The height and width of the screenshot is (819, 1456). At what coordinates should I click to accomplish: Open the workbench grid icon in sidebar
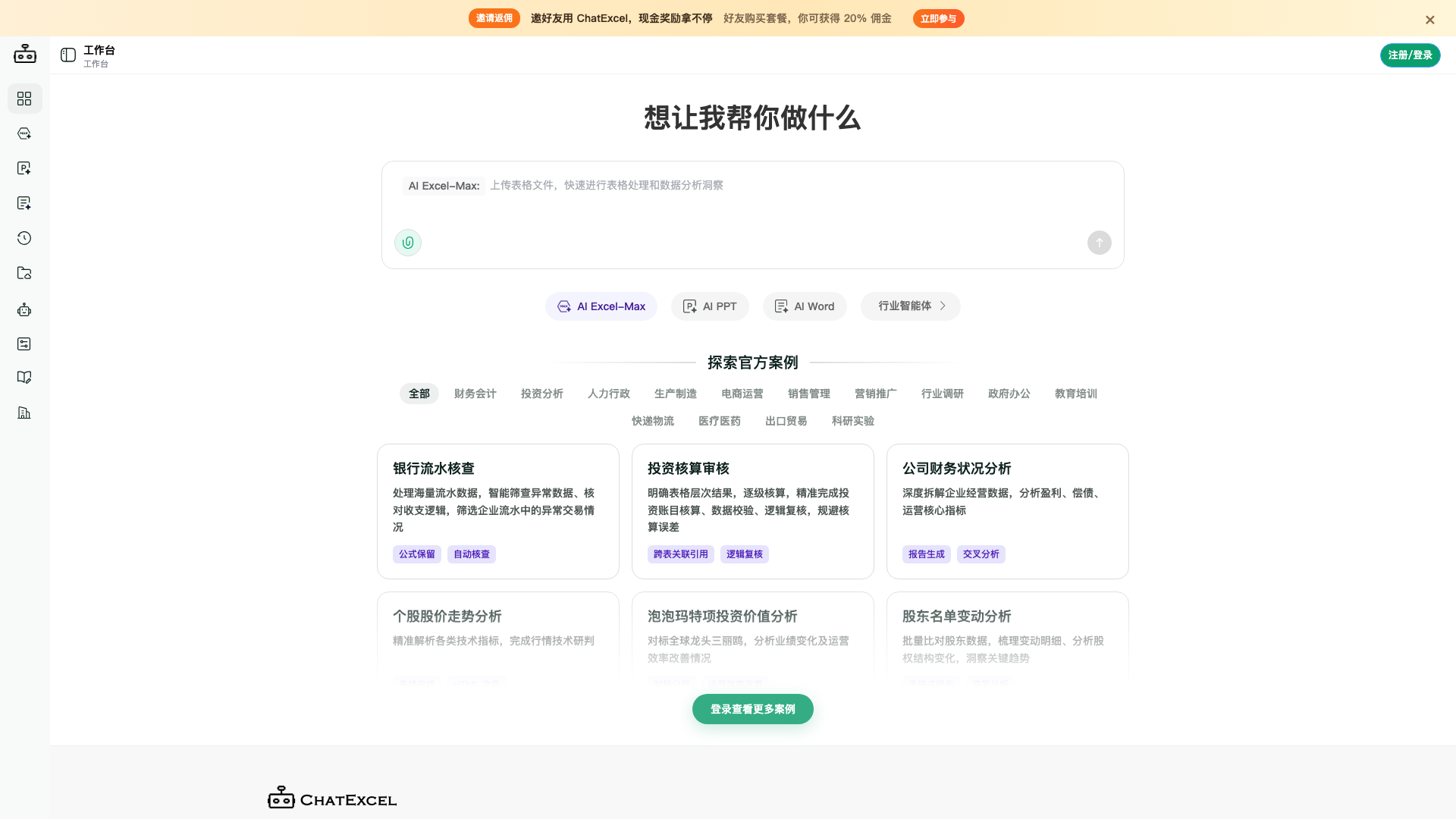point(24,99)
